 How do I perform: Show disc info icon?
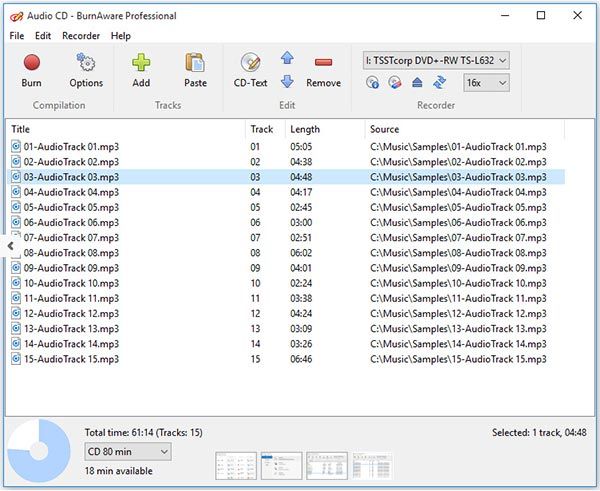tap(373, 84)
